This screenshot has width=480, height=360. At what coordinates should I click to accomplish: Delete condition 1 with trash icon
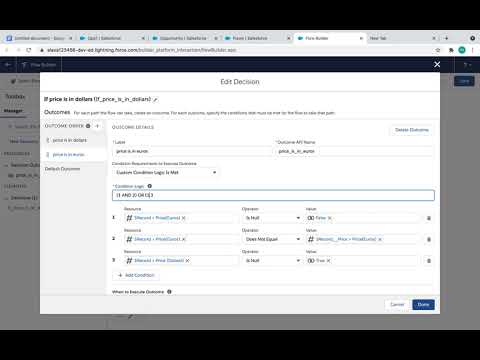[429, 218]
